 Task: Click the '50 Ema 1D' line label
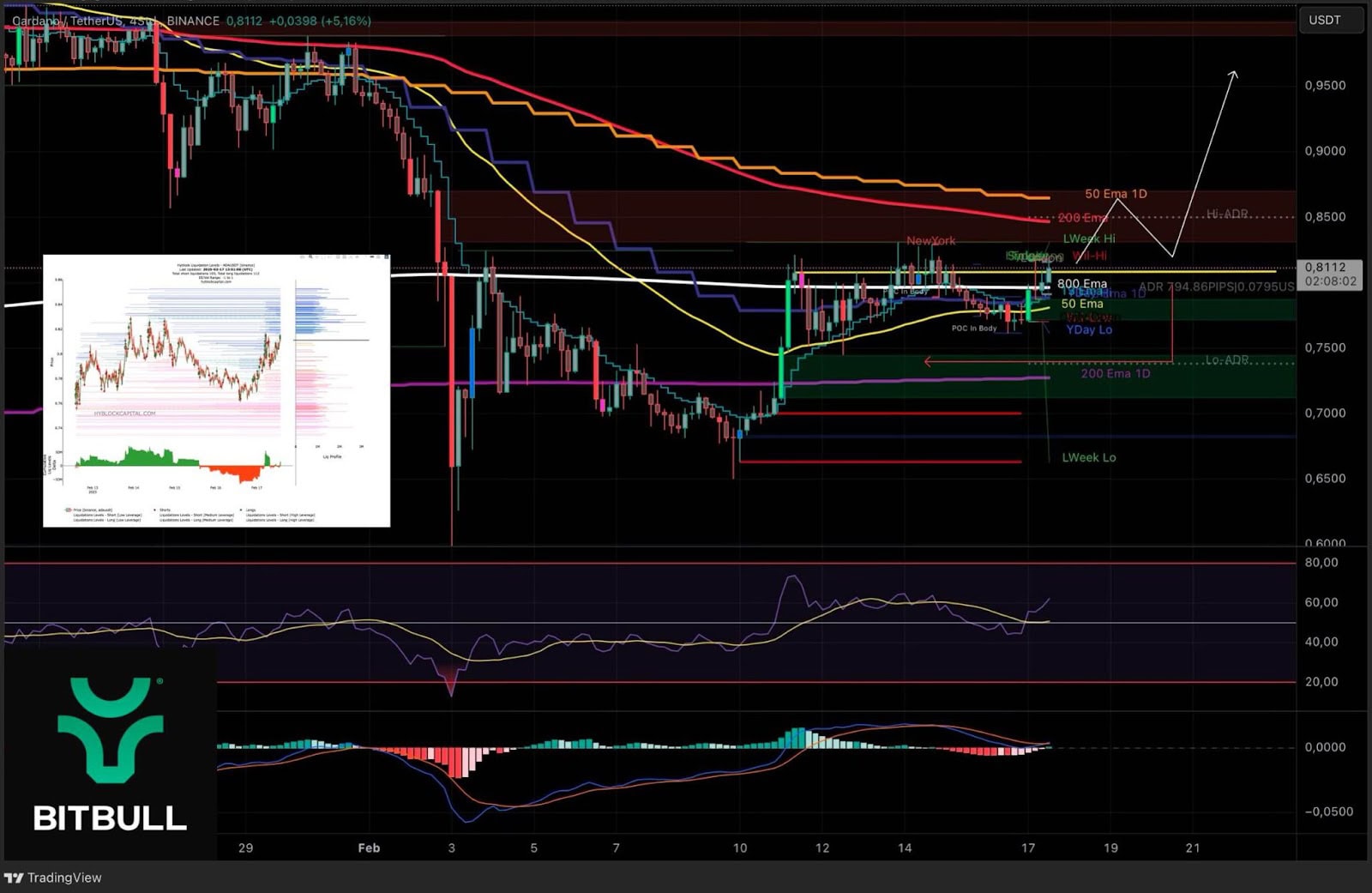click(x=1116, y=194)
